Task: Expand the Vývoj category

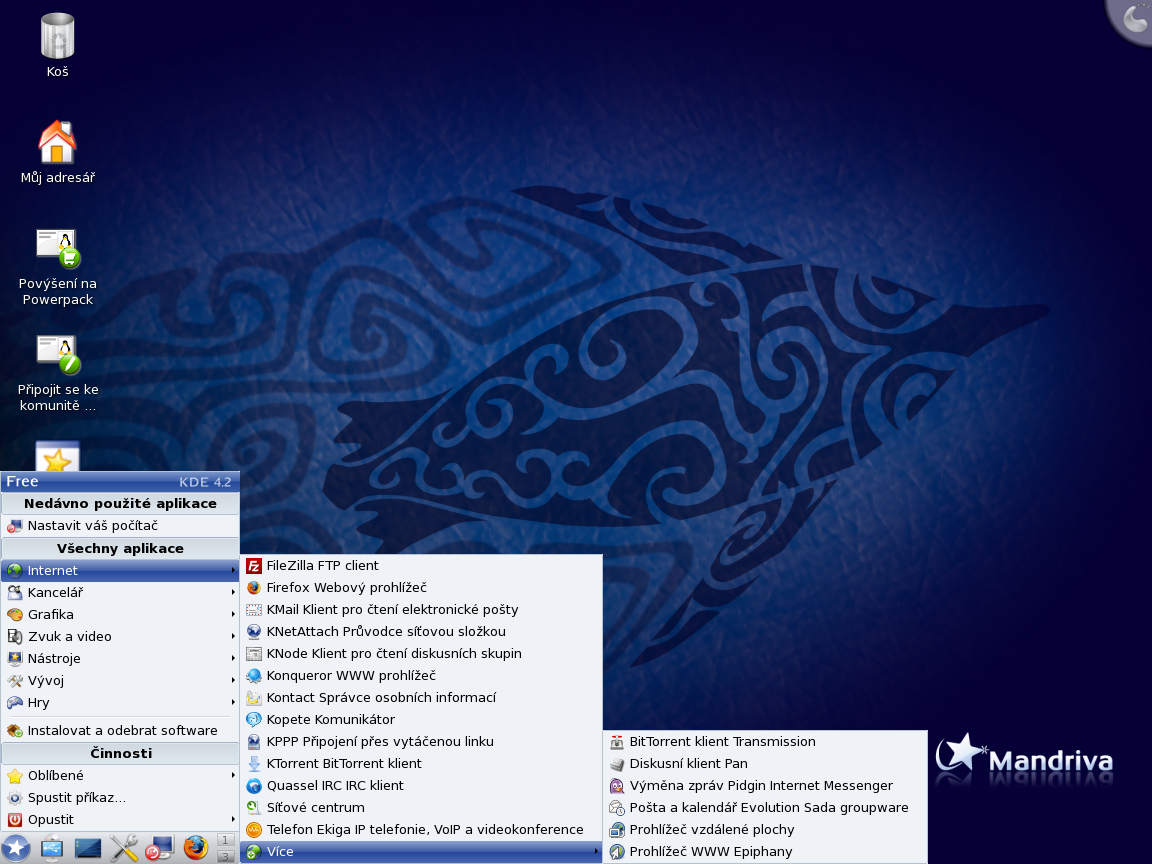Action: pyautogui.click(x=120, y=681)
